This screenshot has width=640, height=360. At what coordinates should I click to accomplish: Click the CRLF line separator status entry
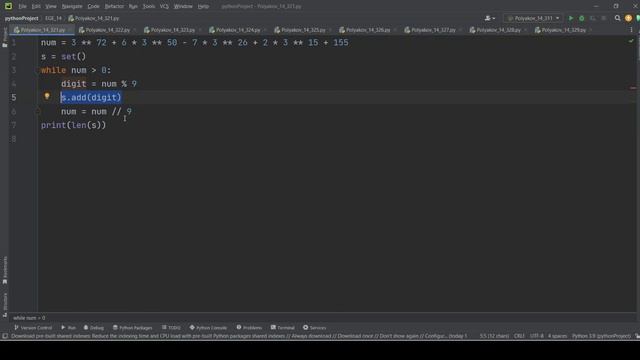click(519, 336)
